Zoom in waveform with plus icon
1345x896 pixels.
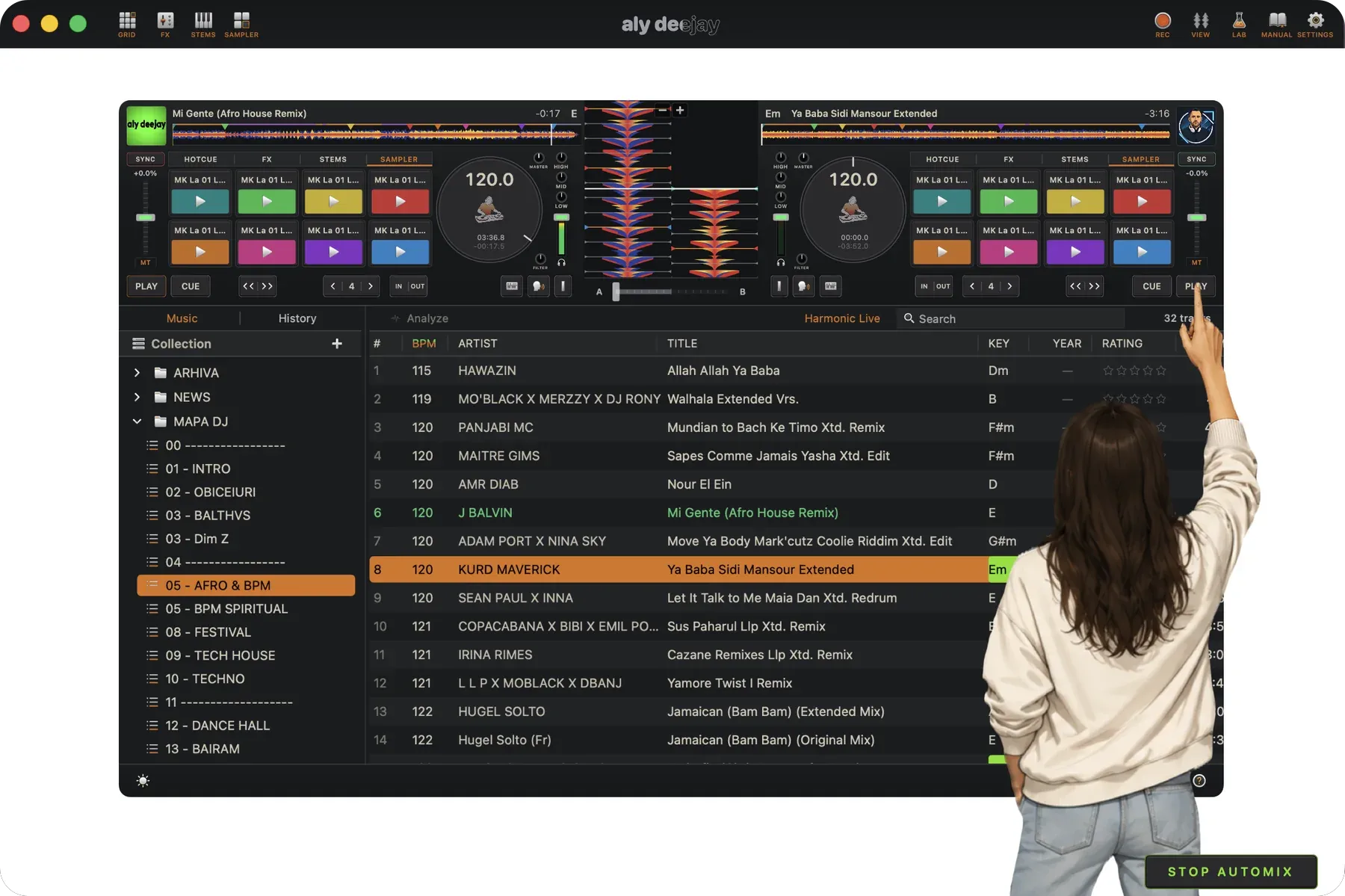680,111
